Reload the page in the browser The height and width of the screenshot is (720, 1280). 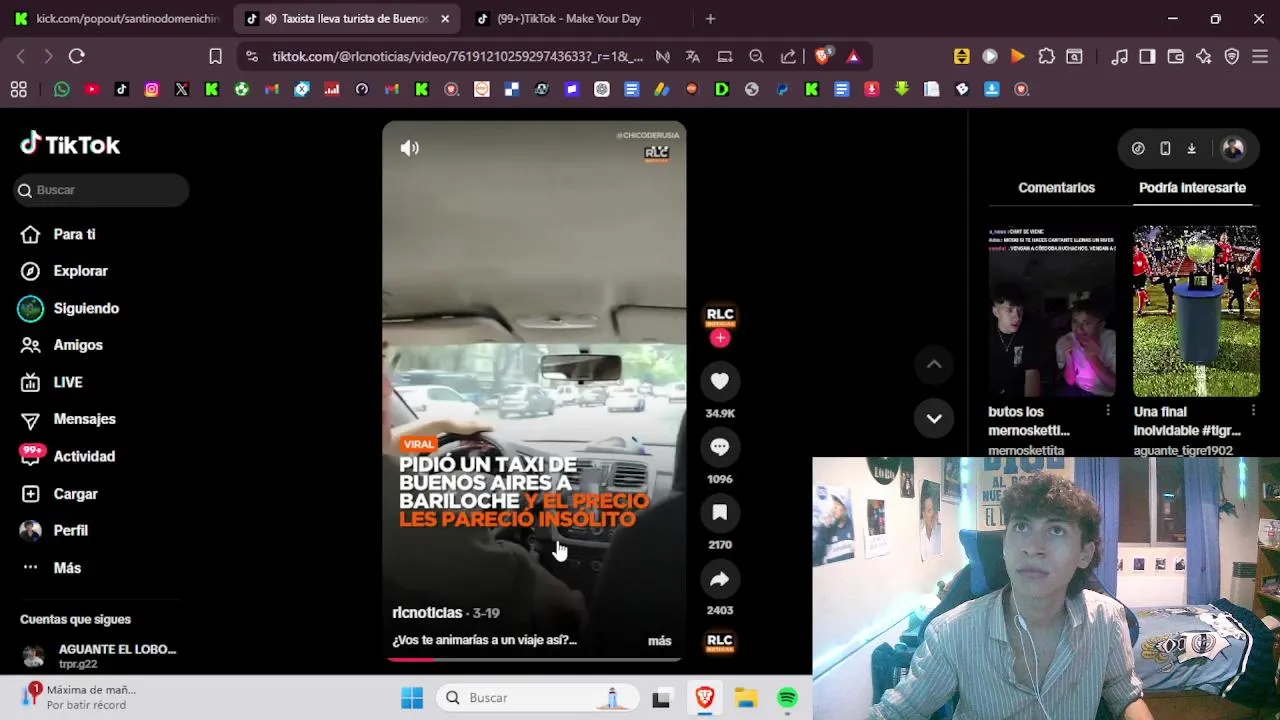77,57
